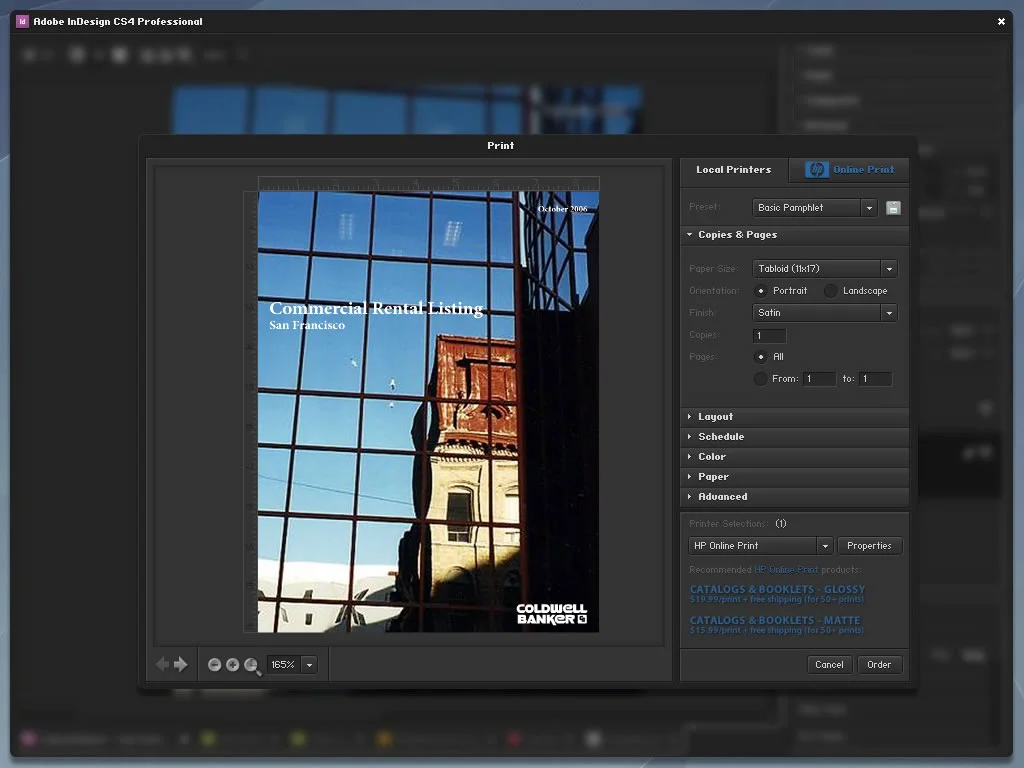
Task: Click the next page arrow icon
Action: 181,664
